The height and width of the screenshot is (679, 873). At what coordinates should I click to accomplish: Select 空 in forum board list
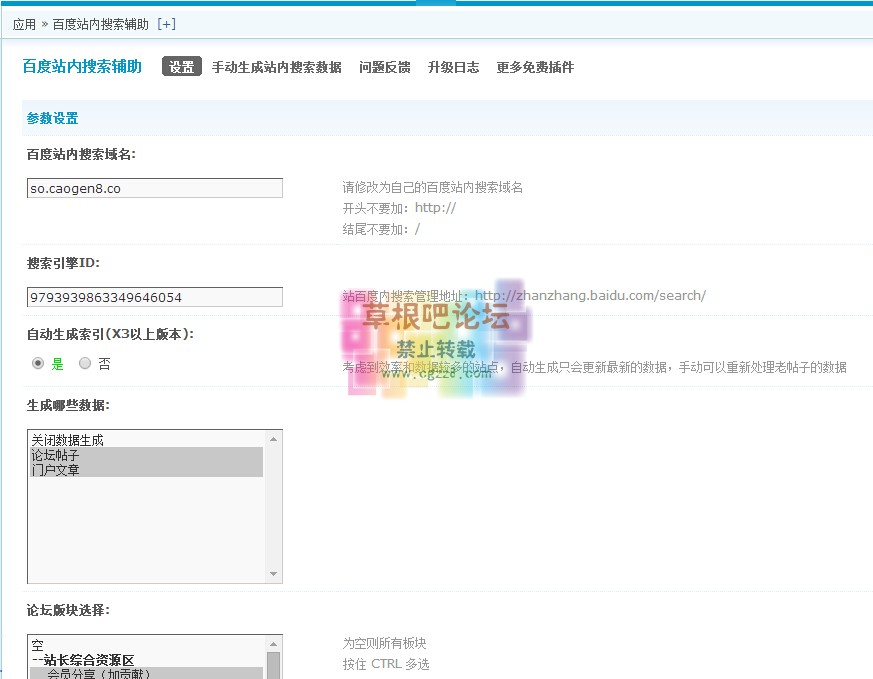pos(38,645)
